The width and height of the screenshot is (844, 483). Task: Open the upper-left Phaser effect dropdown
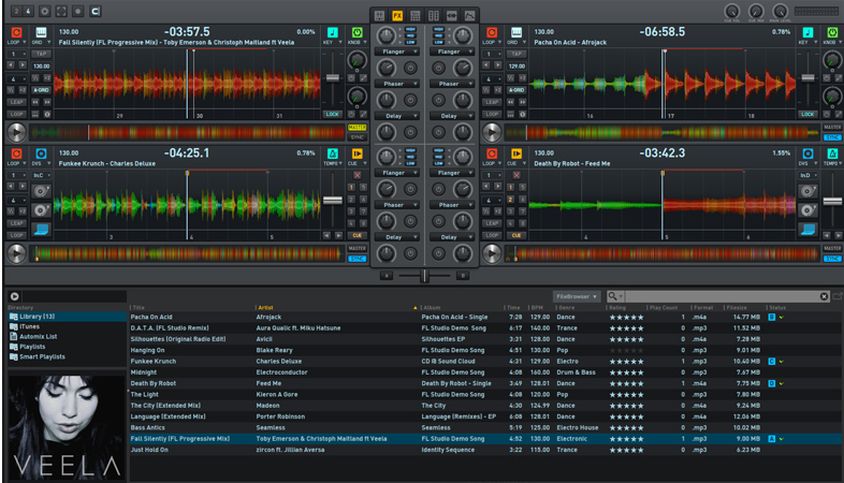click(x=397, y=84)
